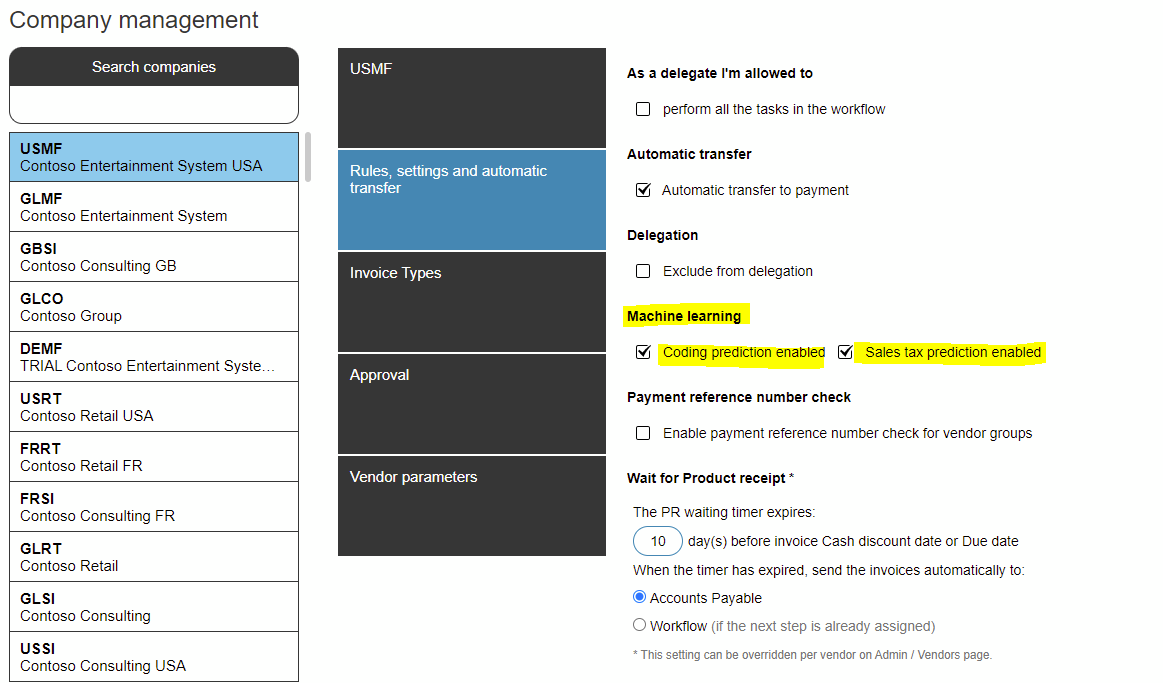This screenshot has width=1163, height=683.
Task: Open the USMF company tile
Action: 472,98
